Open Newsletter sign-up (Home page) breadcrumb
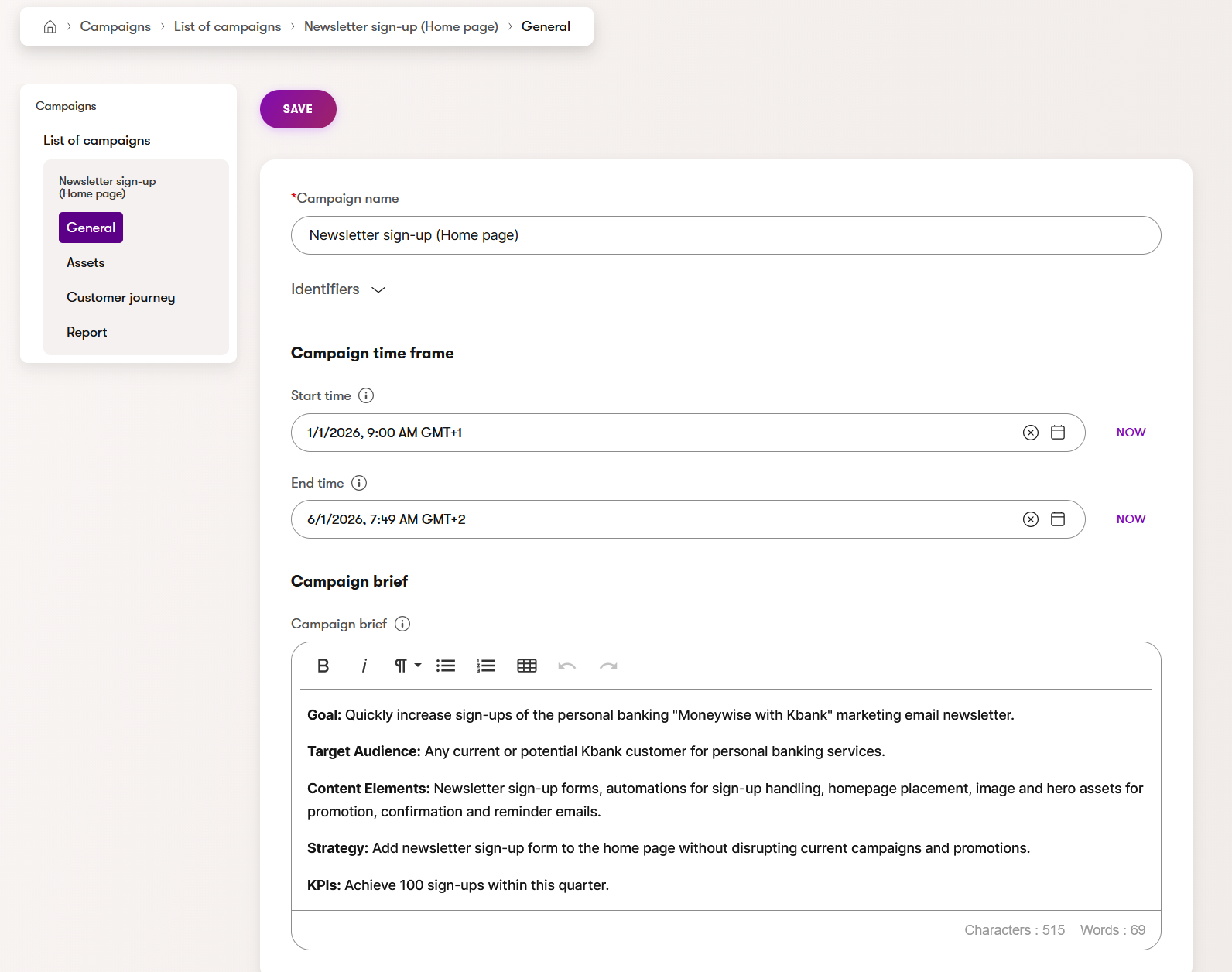 [x=401, y=26]
